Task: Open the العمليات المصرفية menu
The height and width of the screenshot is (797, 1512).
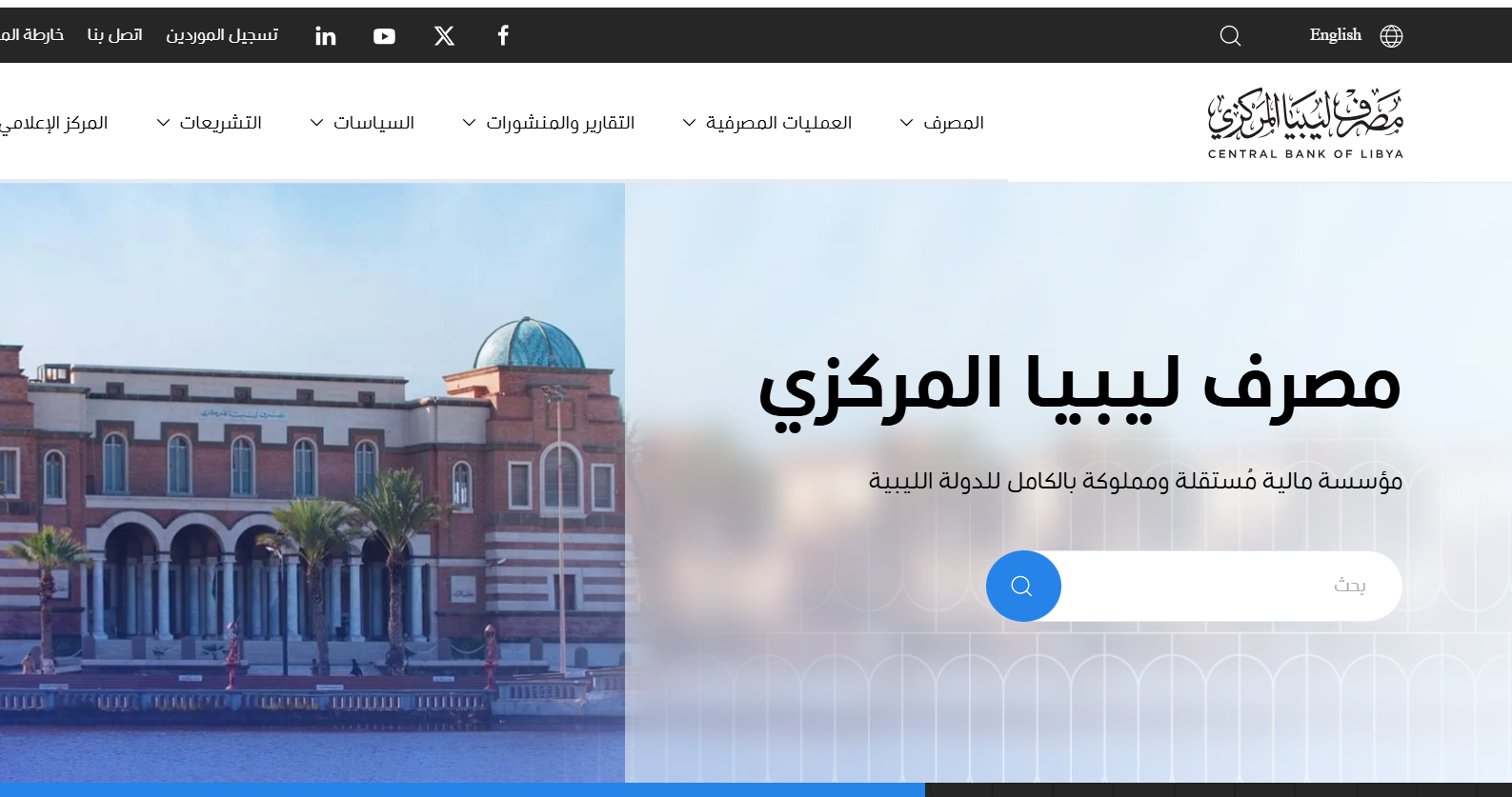Action: 778,123
